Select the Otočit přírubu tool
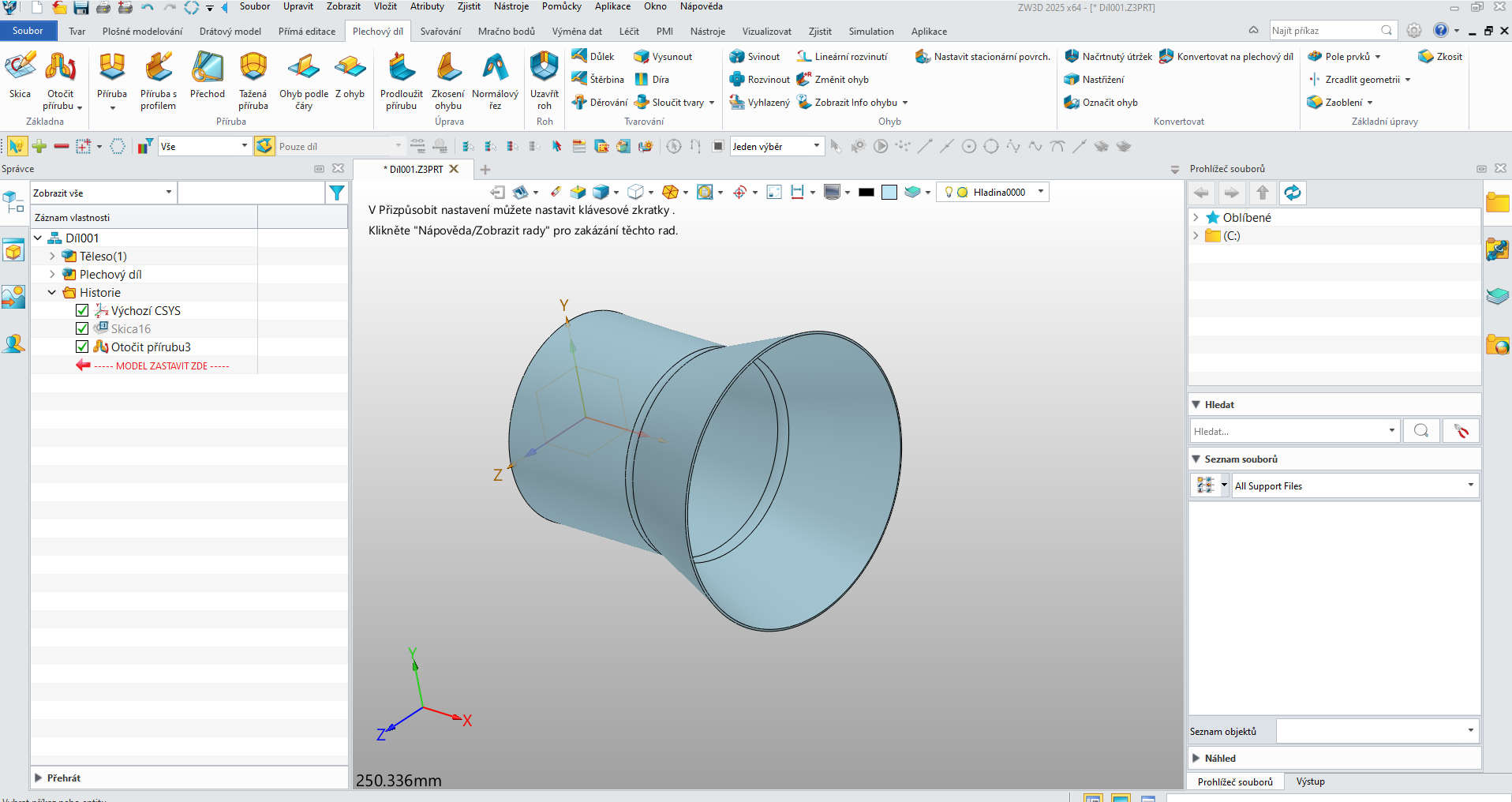1512x802 pixels. (60, 81)
